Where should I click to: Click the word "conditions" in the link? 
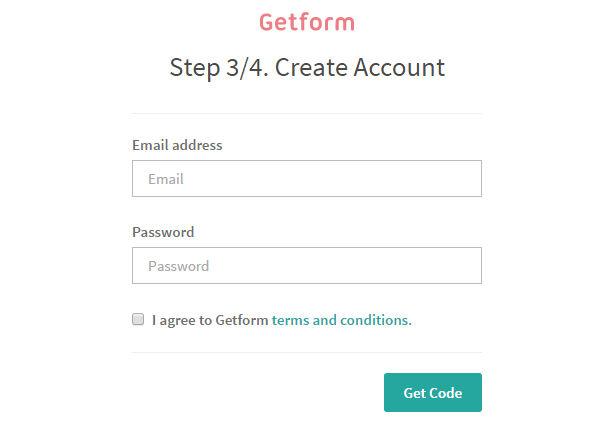[376, 320]
